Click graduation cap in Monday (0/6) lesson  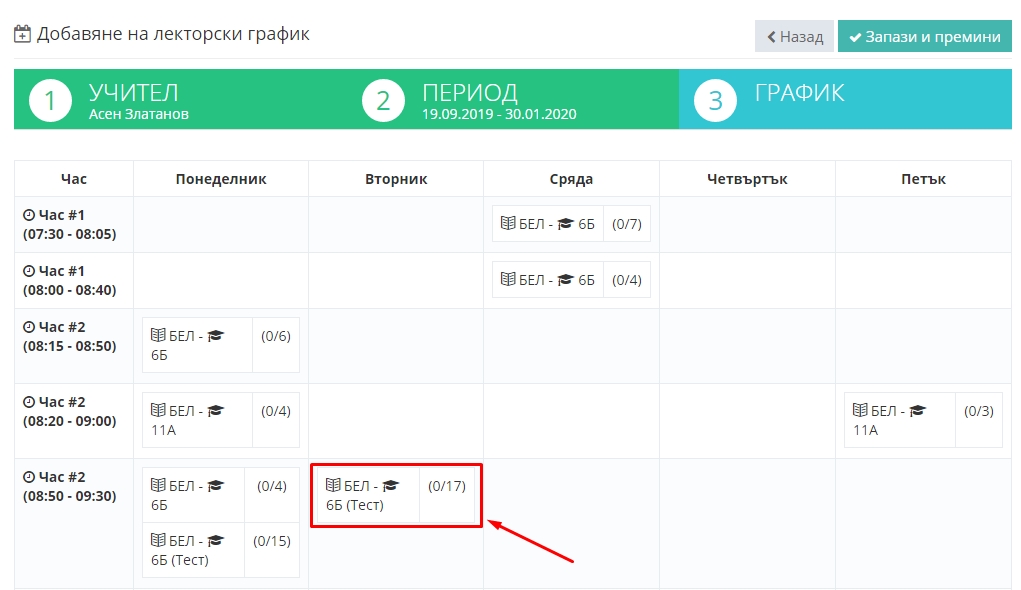pos(216,336)
